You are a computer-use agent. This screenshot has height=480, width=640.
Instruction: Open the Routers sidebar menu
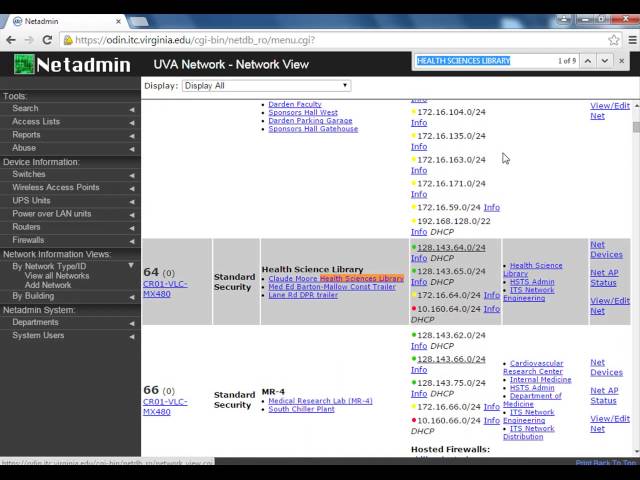pos(70,227)
